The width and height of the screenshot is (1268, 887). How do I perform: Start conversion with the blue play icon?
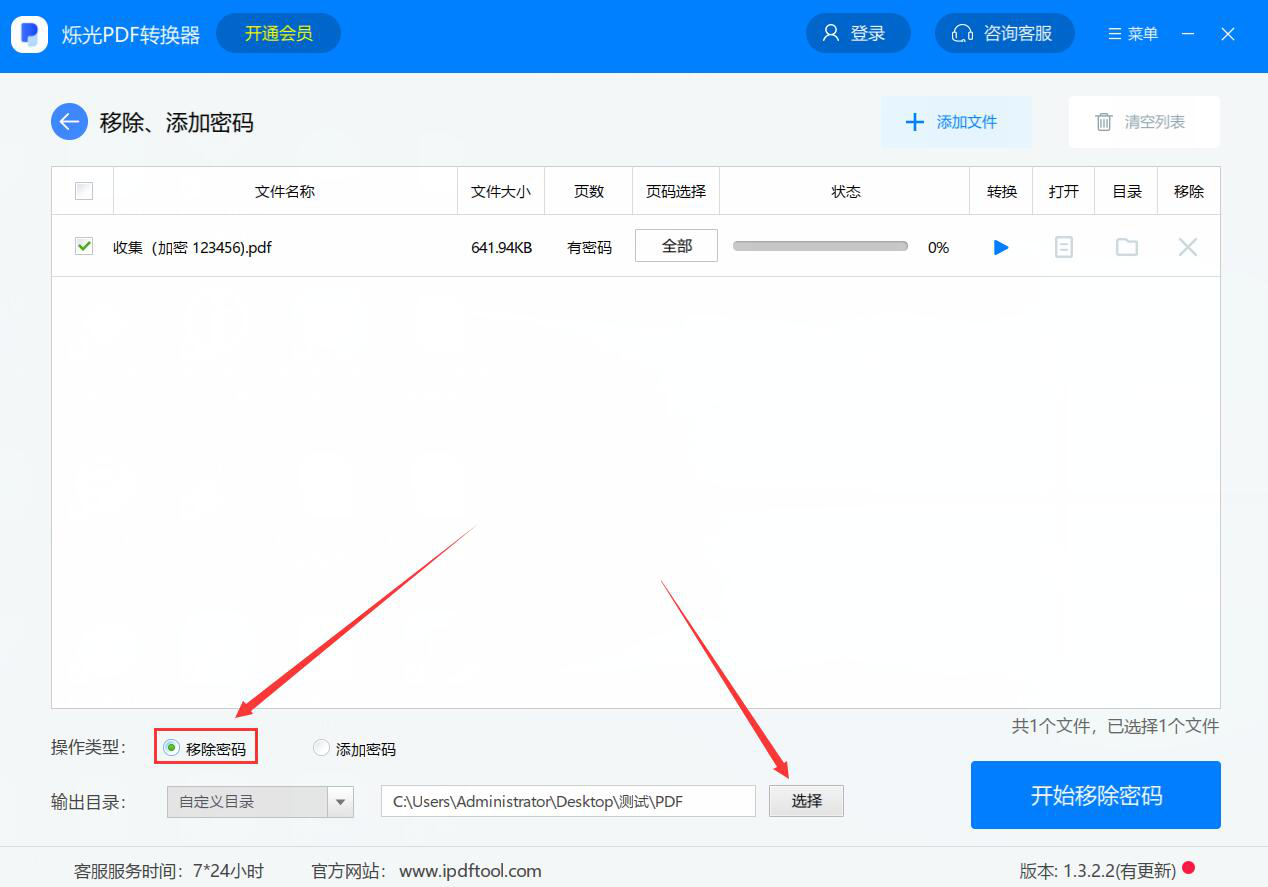[x=1001, y=247]
